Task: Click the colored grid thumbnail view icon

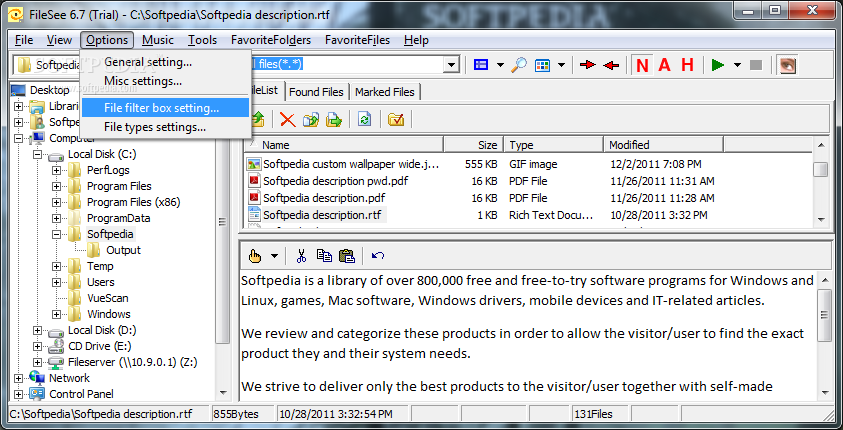Action: [x=542, y=65]
